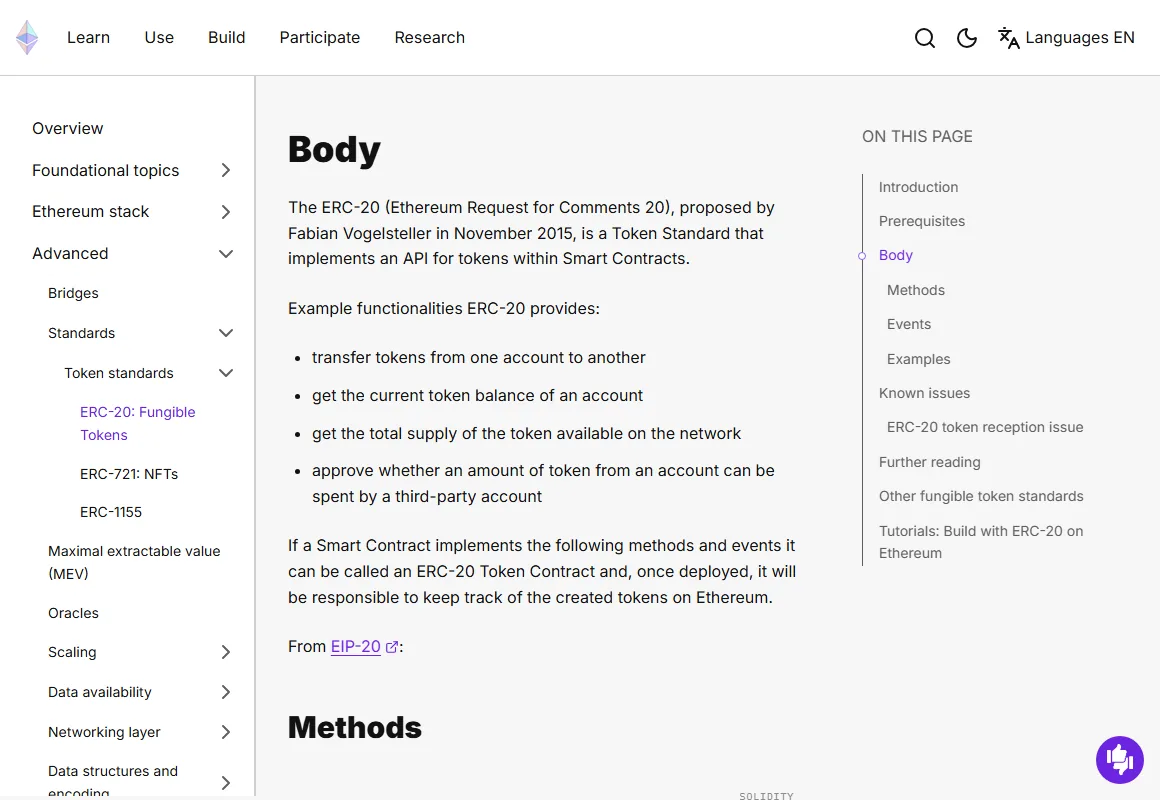Open Bridges sidebar page
Screen dimensions: 1160x800
click(73, 293)
